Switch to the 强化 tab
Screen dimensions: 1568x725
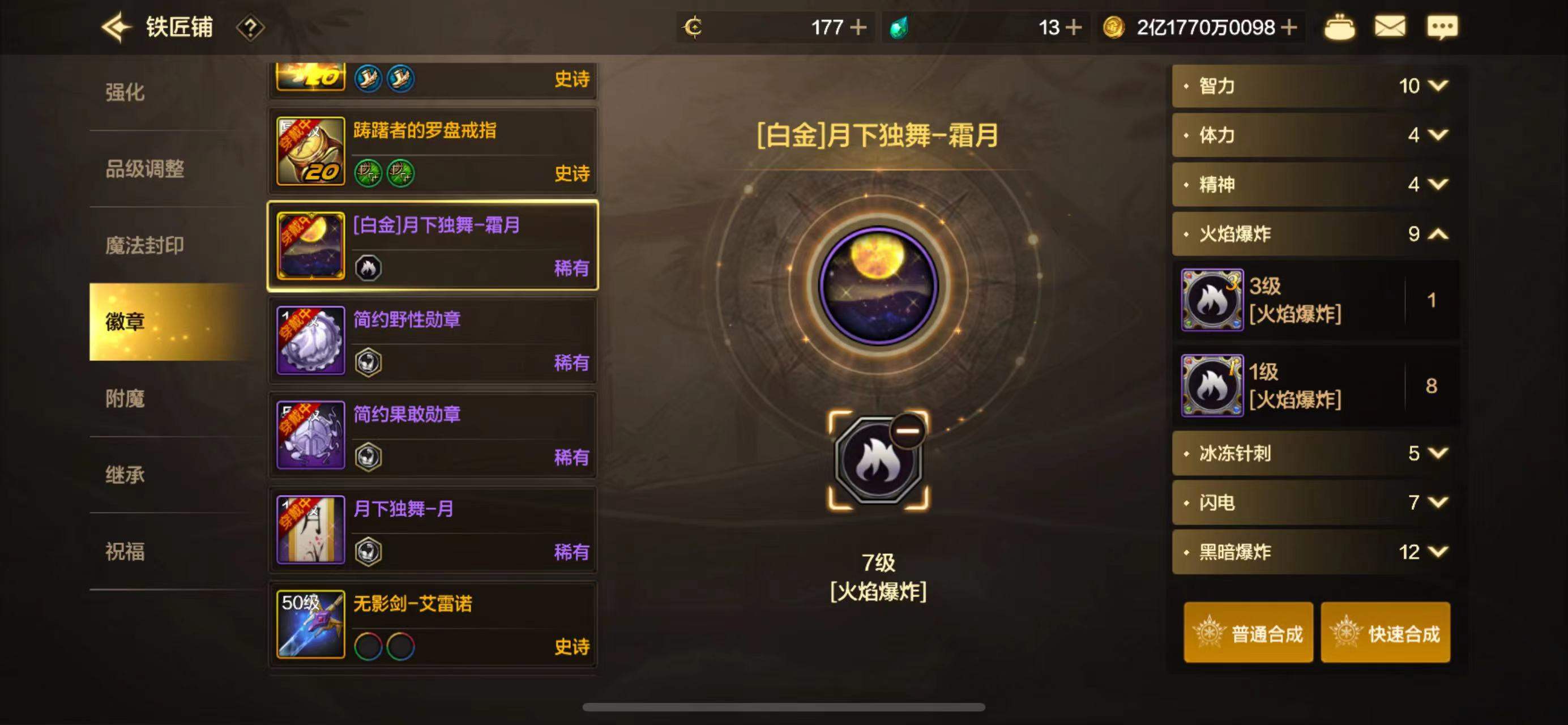click(x=125, y=92)
